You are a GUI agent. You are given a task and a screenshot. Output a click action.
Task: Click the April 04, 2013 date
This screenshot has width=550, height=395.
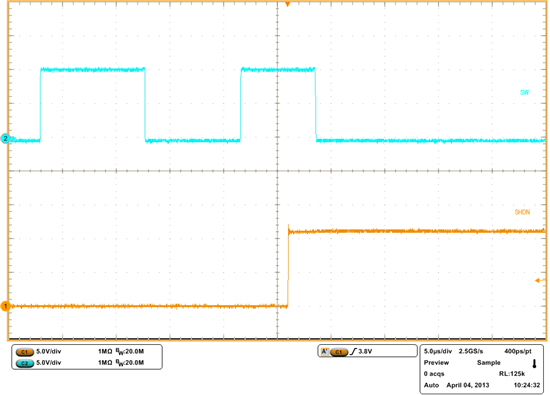468,385
